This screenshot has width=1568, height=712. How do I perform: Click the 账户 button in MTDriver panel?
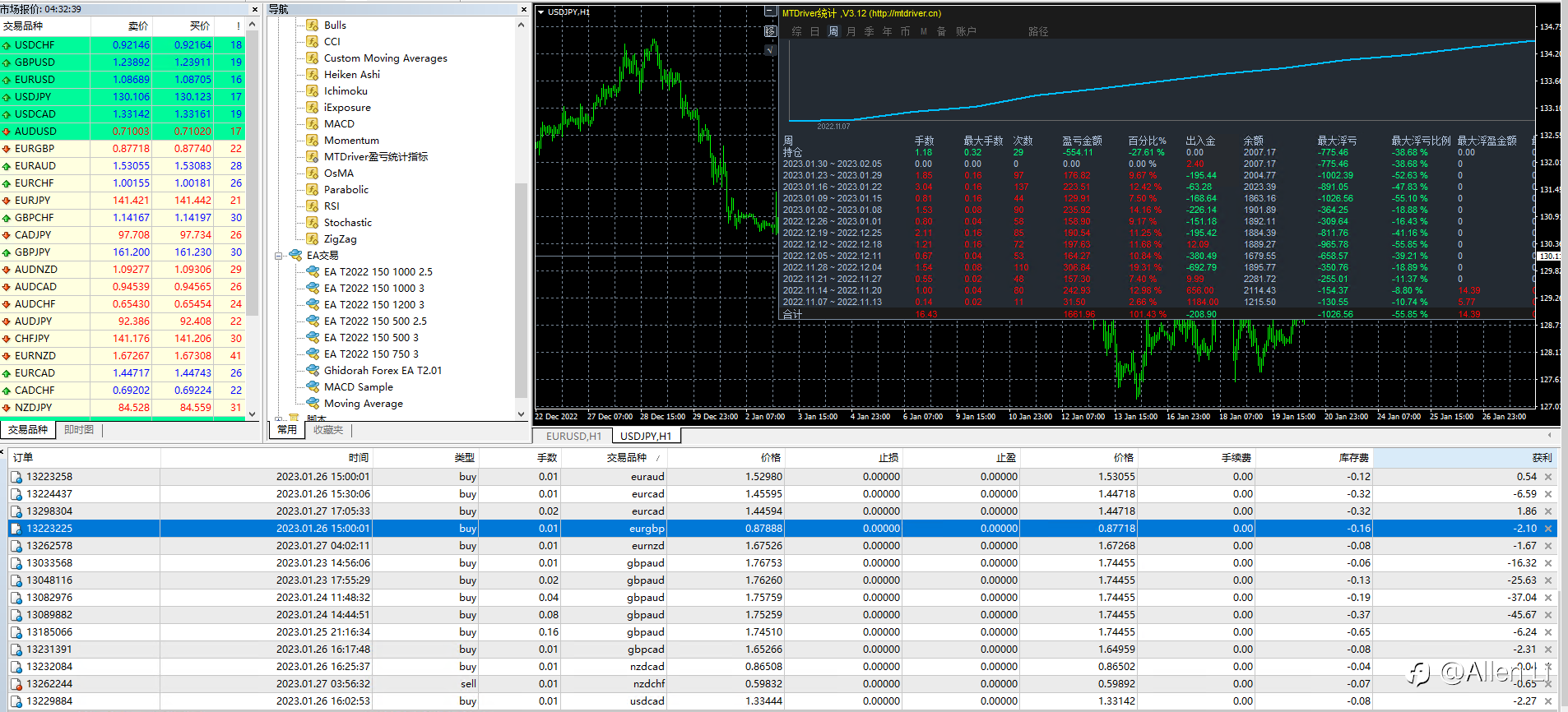click(966, 31)
